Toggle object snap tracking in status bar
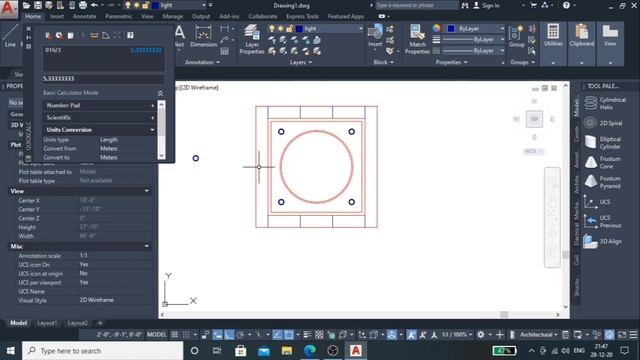640x360 pixels. 277,335
